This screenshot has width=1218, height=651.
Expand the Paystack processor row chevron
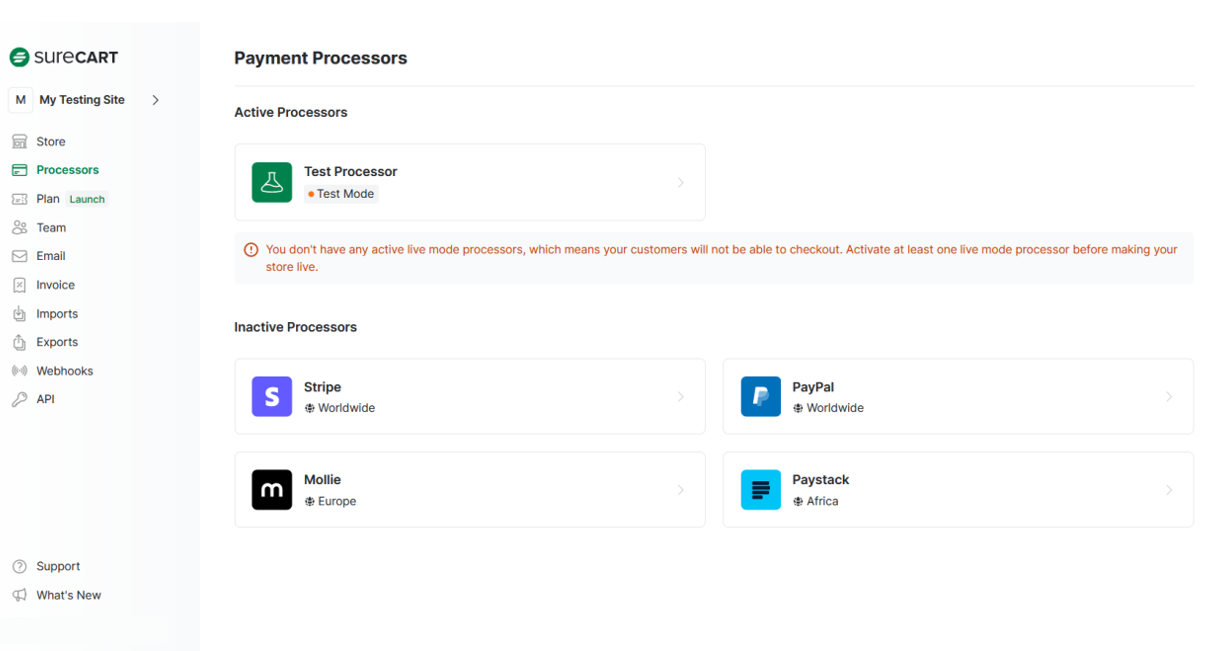pyautogui.click(x=1169, y=490)
